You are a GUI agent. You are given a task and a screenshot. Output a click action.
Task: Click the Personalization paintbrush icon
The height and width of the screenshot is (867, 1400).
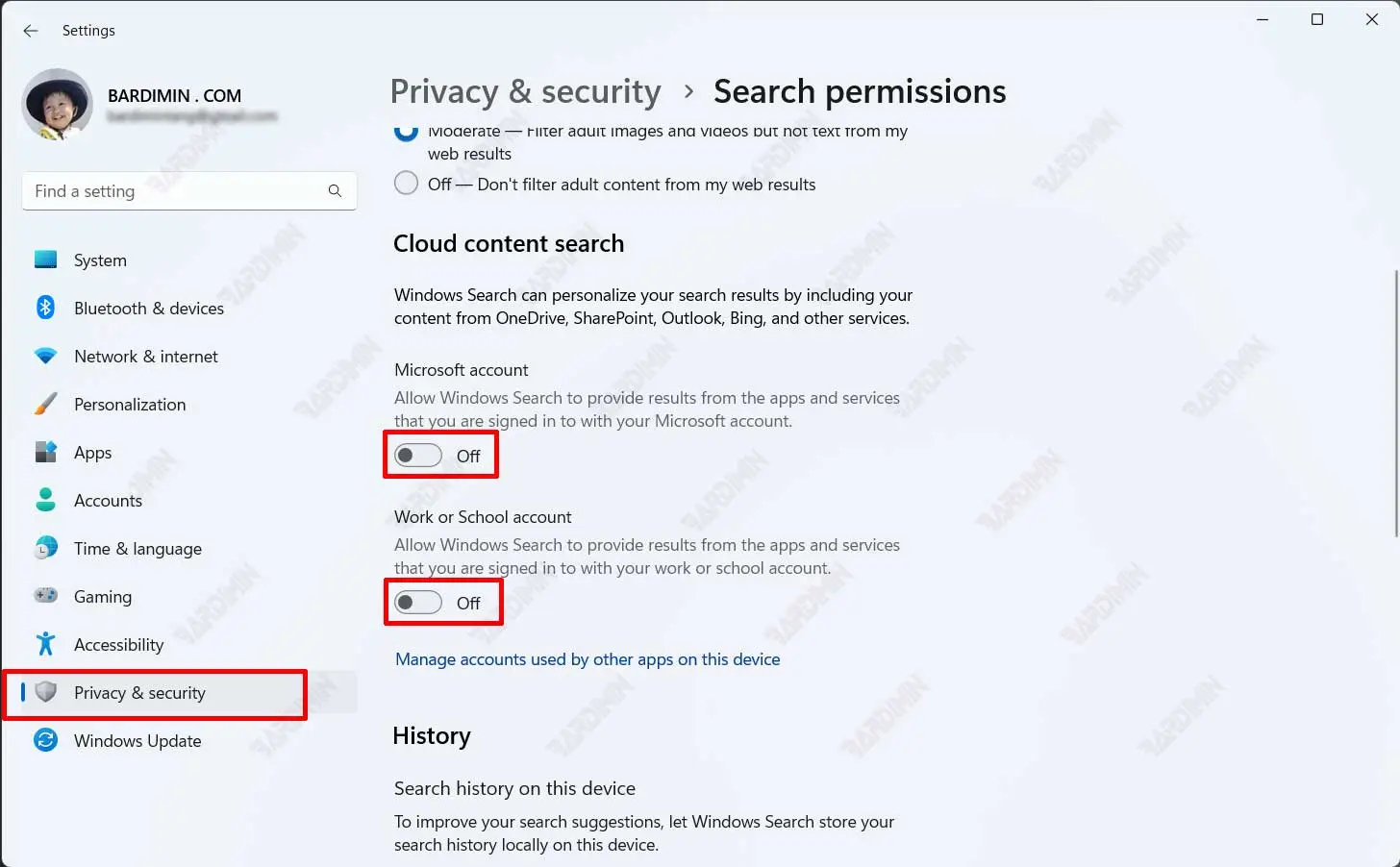click(45, 404)
